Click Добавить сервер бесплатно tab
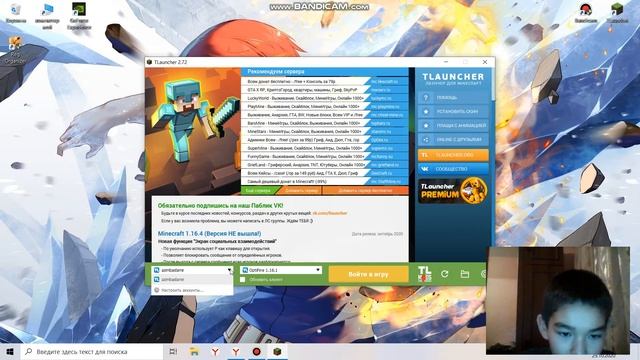Screen dimensions: 640x360 click(x=365, y=191)
